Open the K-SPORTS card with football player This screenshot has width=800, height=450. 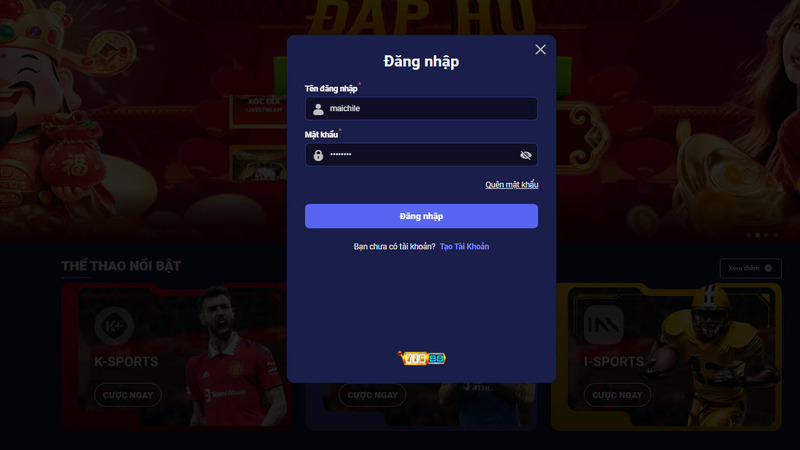pos(176,357)
